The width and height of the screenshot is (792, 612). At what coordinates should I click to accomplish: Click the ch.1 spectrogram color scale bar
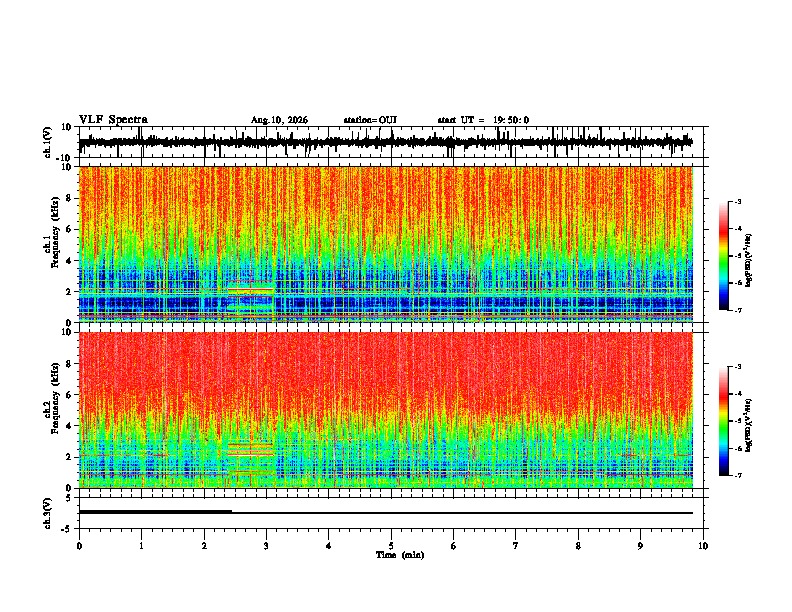pyautogui.click(x=723, y=255)
